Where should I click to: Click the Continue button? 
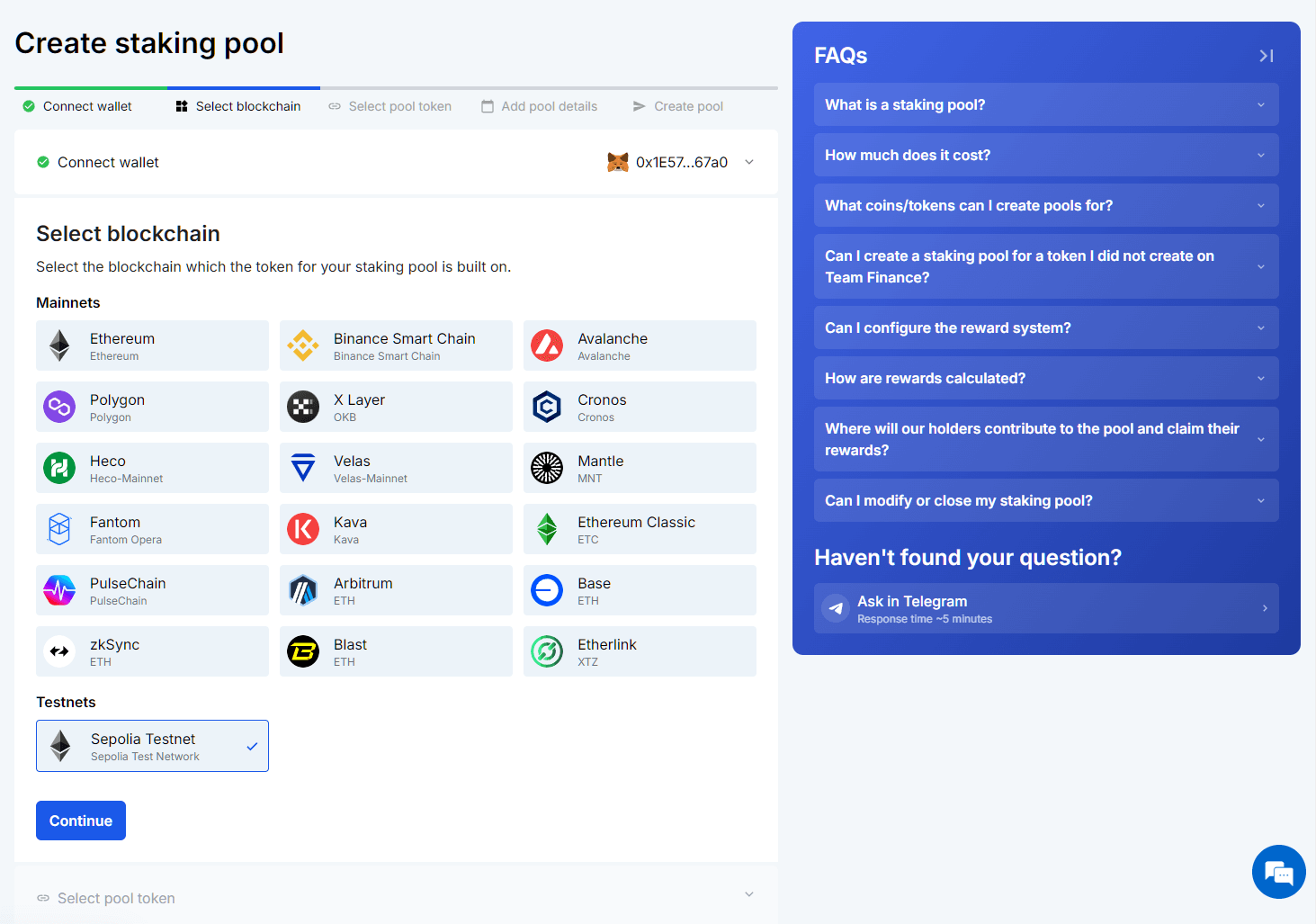(80, 820)
